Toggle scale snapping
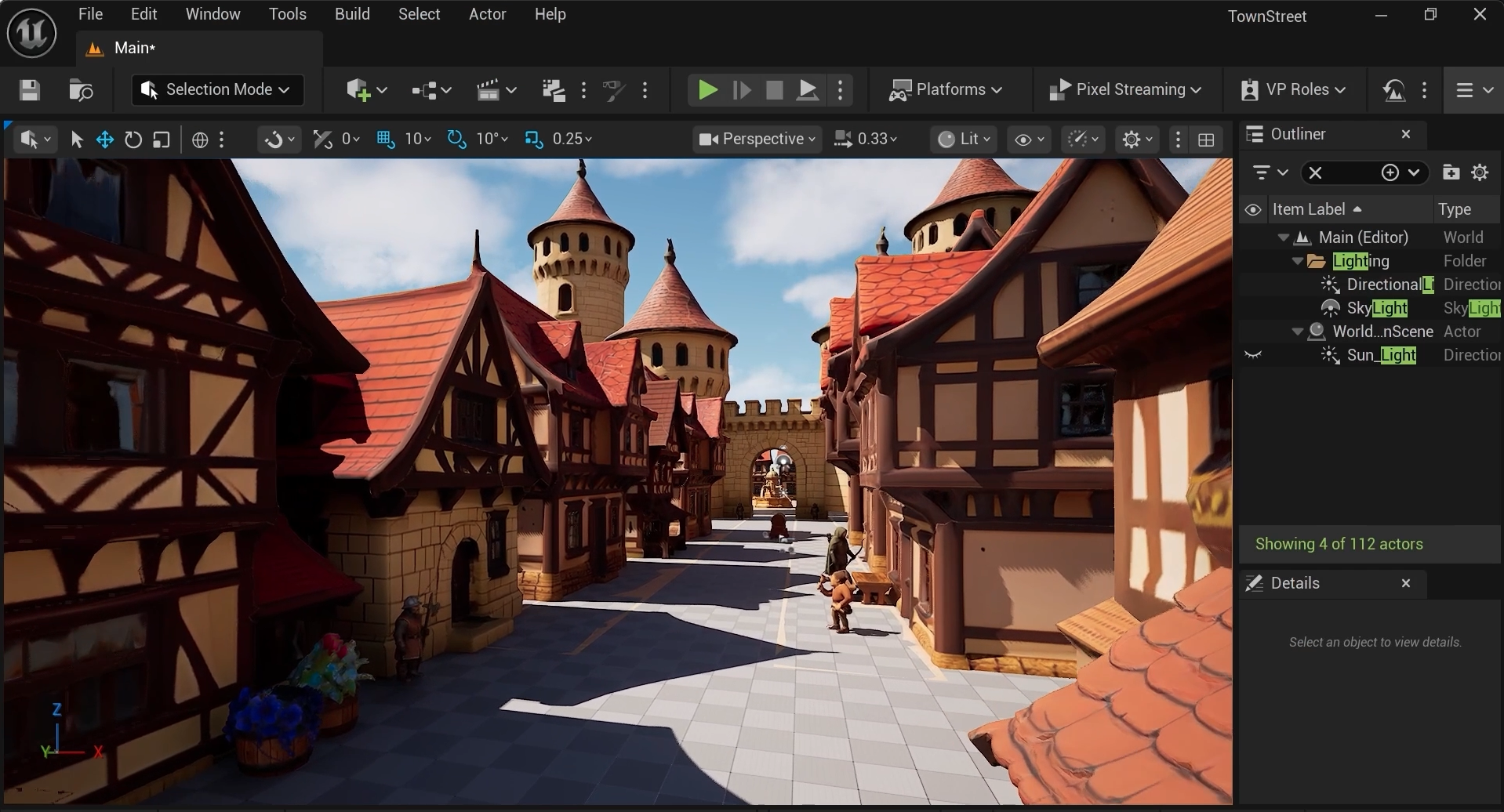The width and height of the screenshot is (1504, 812). point(533,140)
